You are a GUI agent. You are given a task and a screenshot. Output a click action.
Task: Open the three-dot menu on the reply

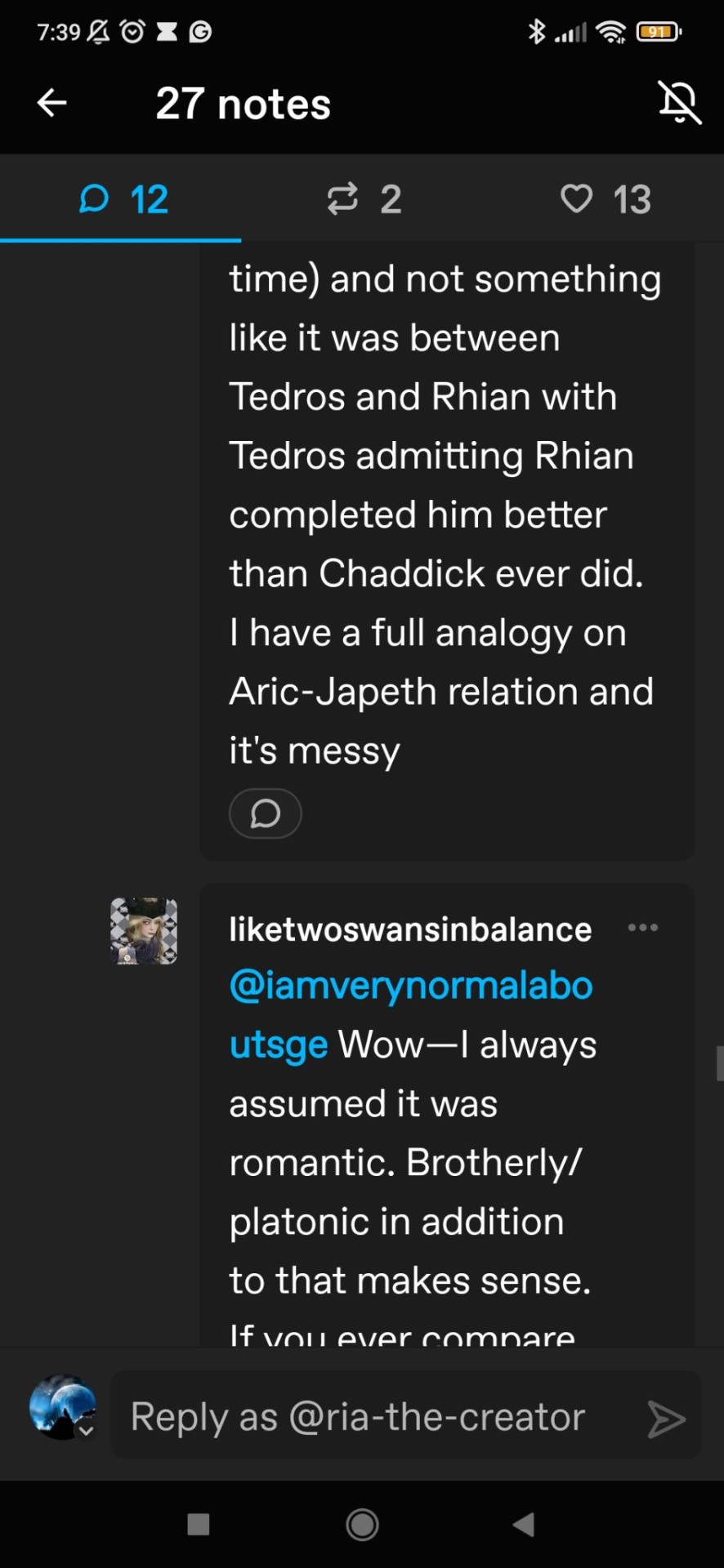point(643,928)
